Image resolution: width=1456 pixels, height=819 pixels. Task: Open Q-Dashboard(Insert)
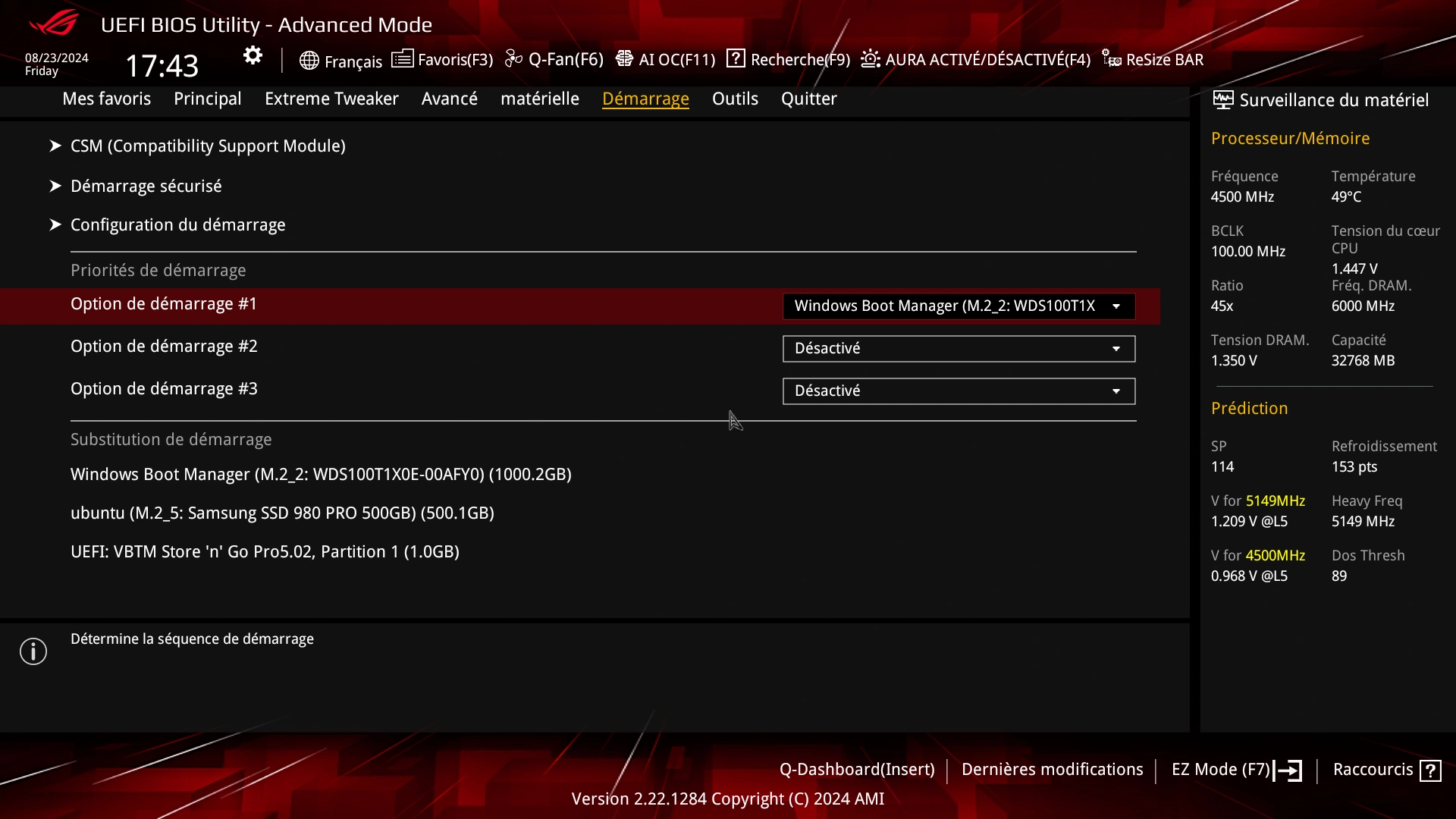[x=857, y=770]
